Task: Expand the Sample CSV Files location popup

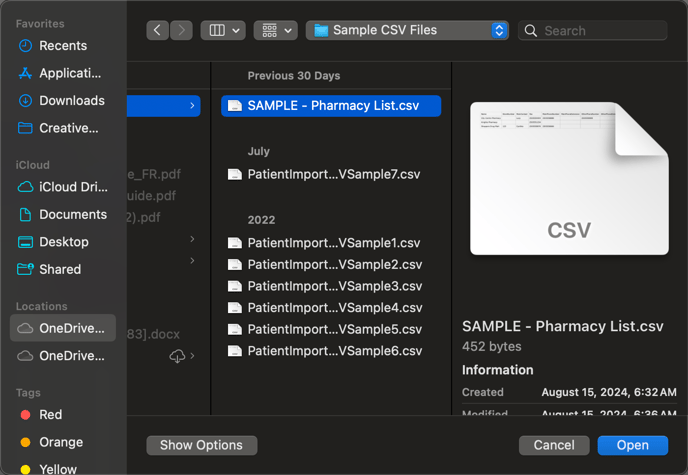Action: [499, 31]
